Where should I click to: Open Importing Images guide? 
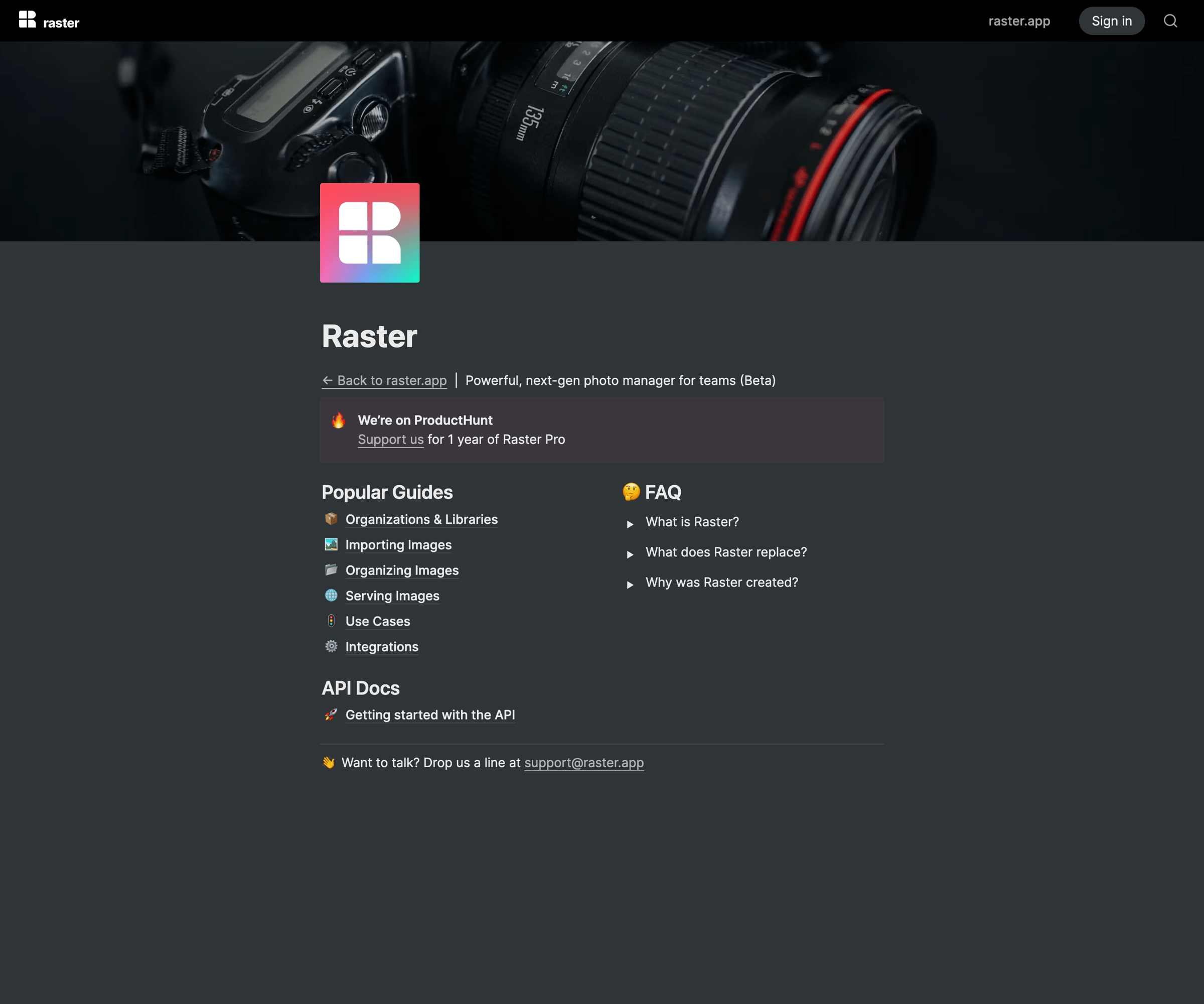(398, 545)
